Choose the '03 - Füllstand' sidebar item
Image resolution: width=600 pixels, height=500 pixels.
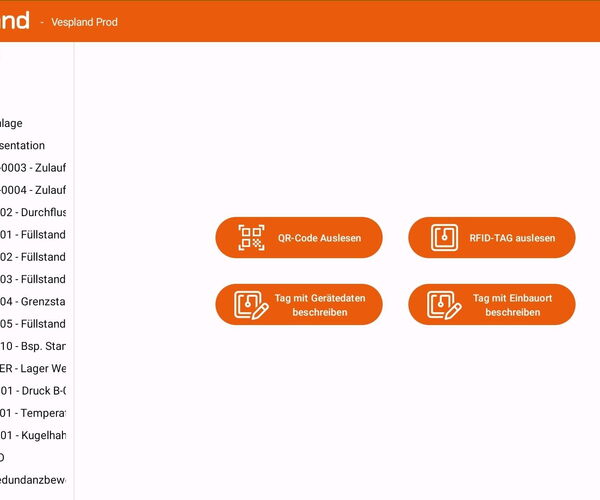pos(33,279)
